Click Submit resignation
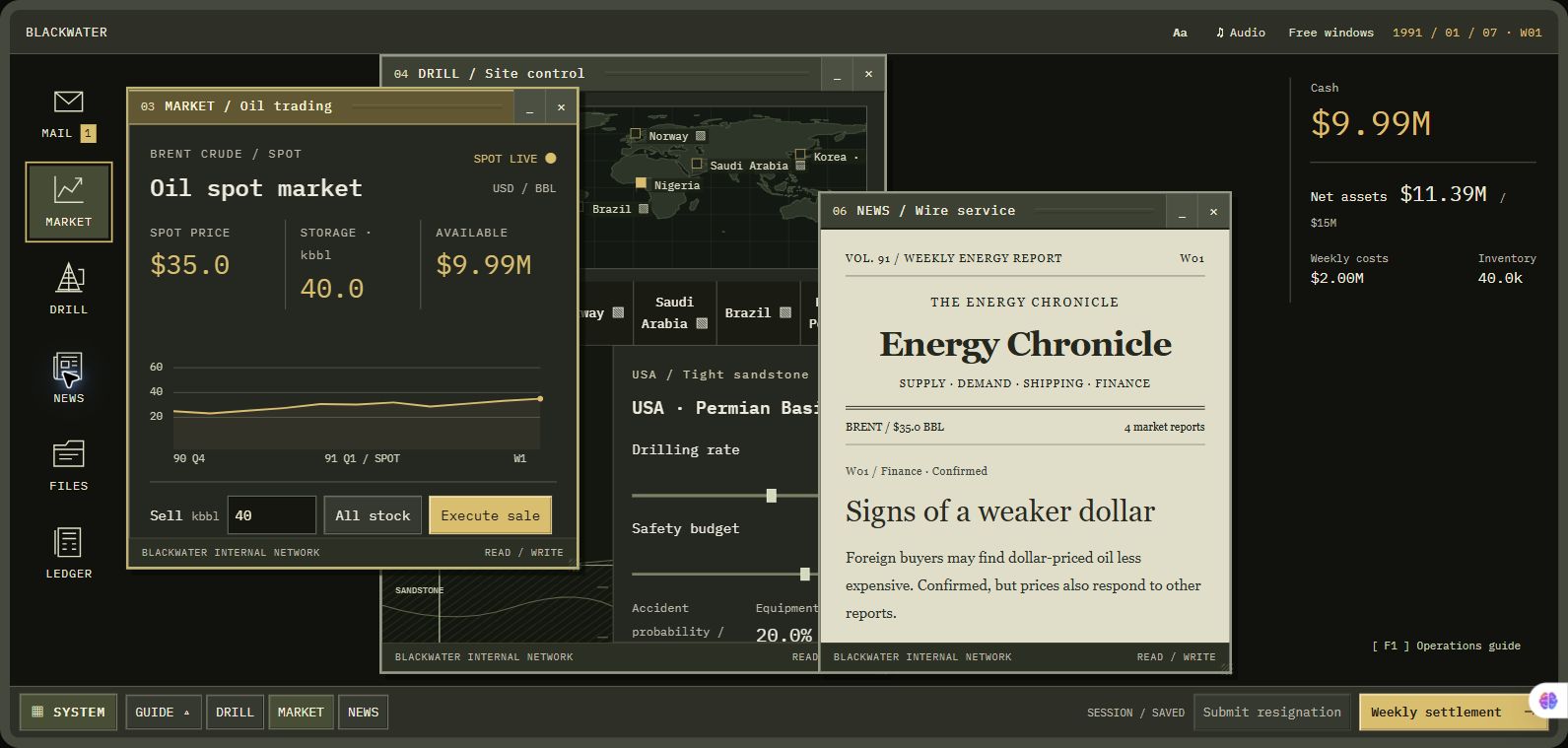This screenshot has height=748, width=1568. tap(1271, 712)
